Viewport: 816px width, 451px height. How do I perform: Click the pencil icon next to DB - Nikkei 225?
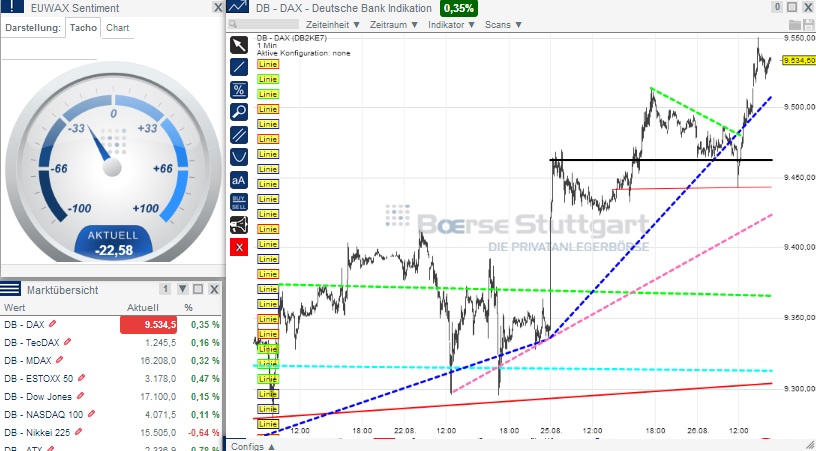pos(78,432)
